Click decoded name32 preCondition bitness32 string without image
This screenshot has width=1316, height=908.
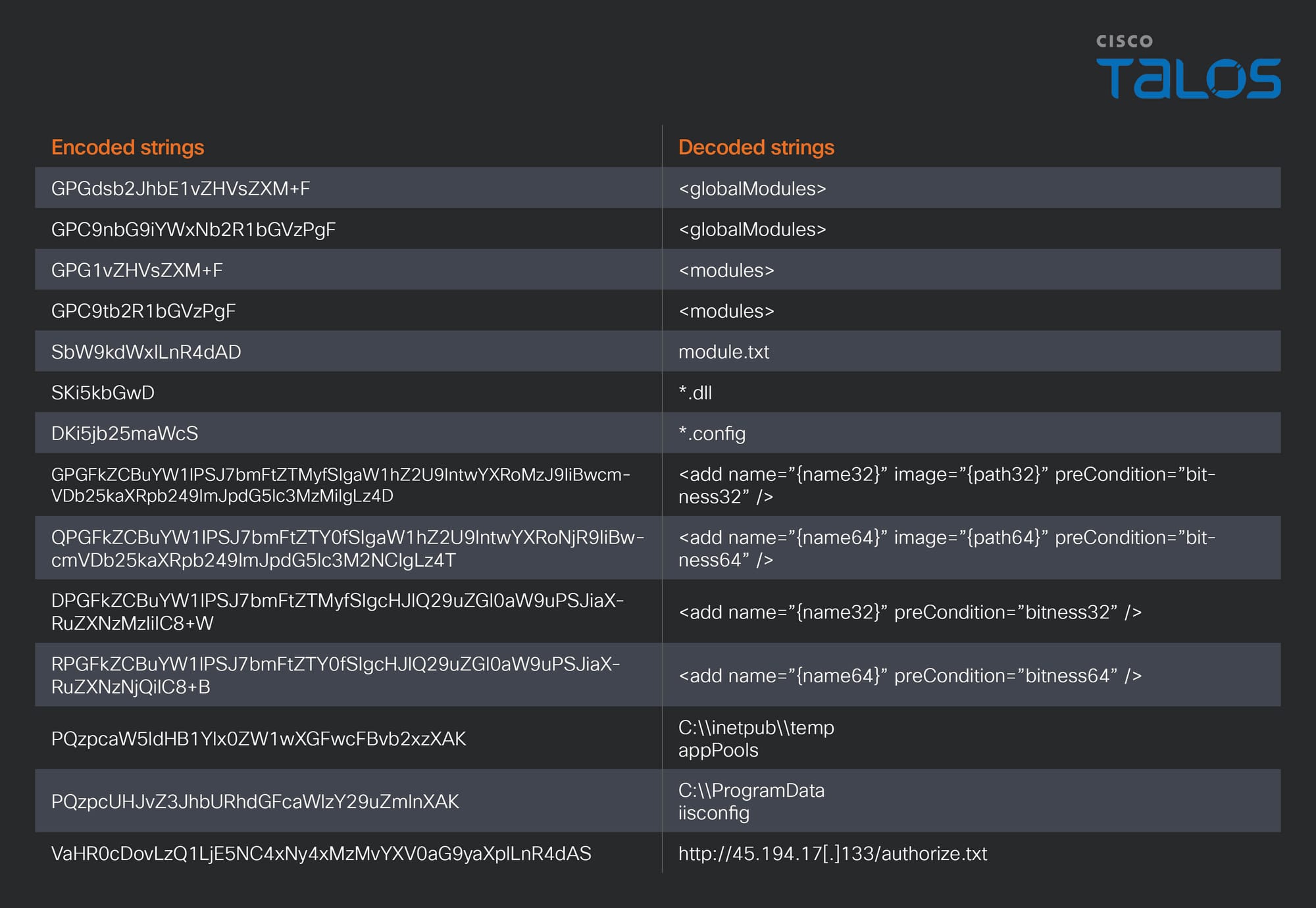(910, 613)
